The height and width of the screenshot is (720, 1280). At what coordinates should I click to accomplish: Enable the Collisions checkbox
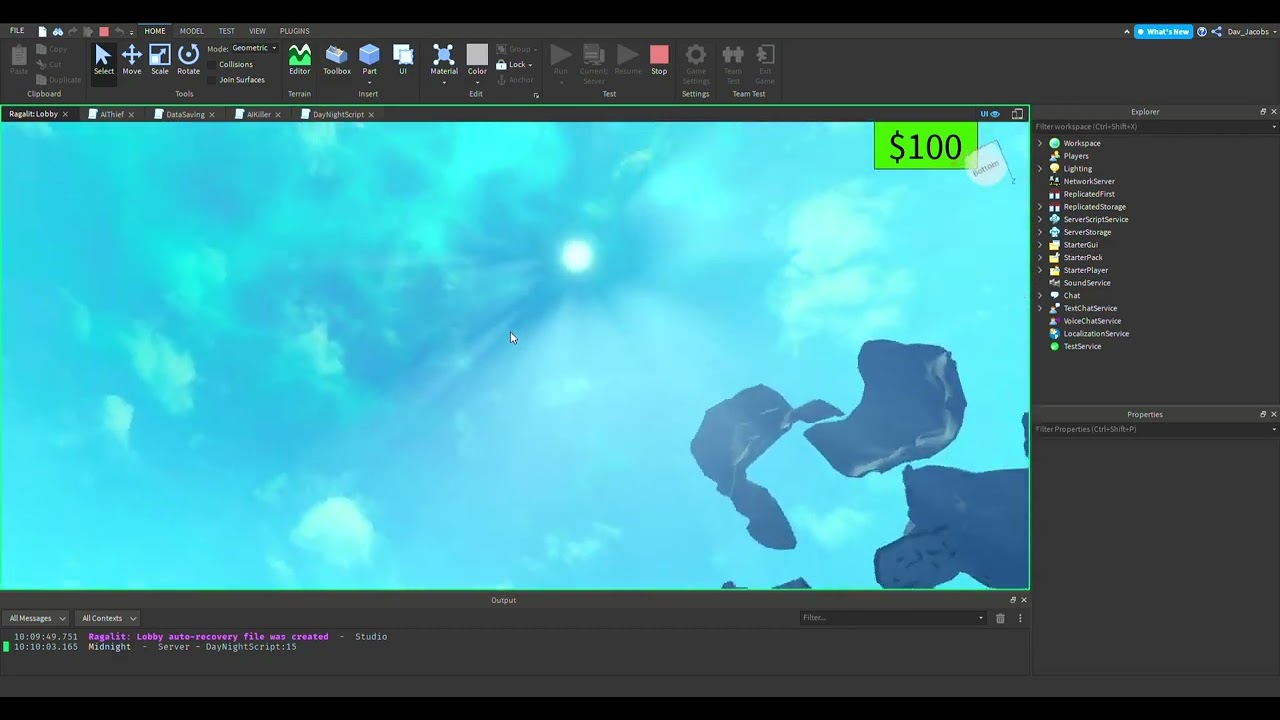[212, 65]
